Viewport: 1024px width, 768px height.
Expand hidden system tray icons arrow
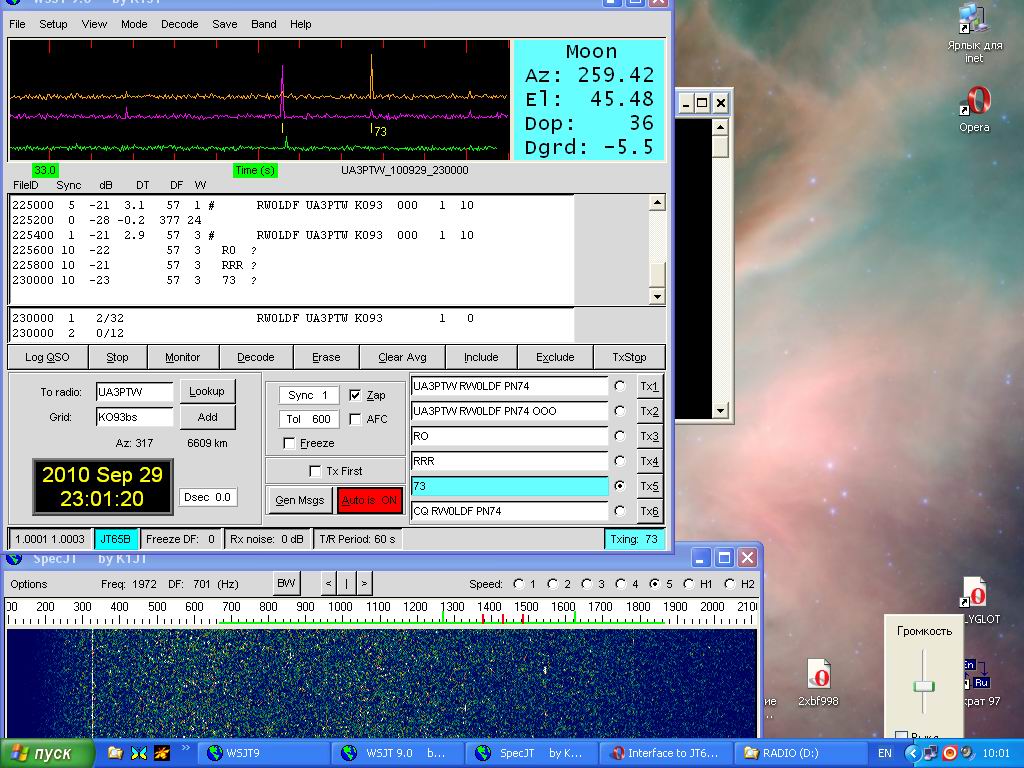912,753
